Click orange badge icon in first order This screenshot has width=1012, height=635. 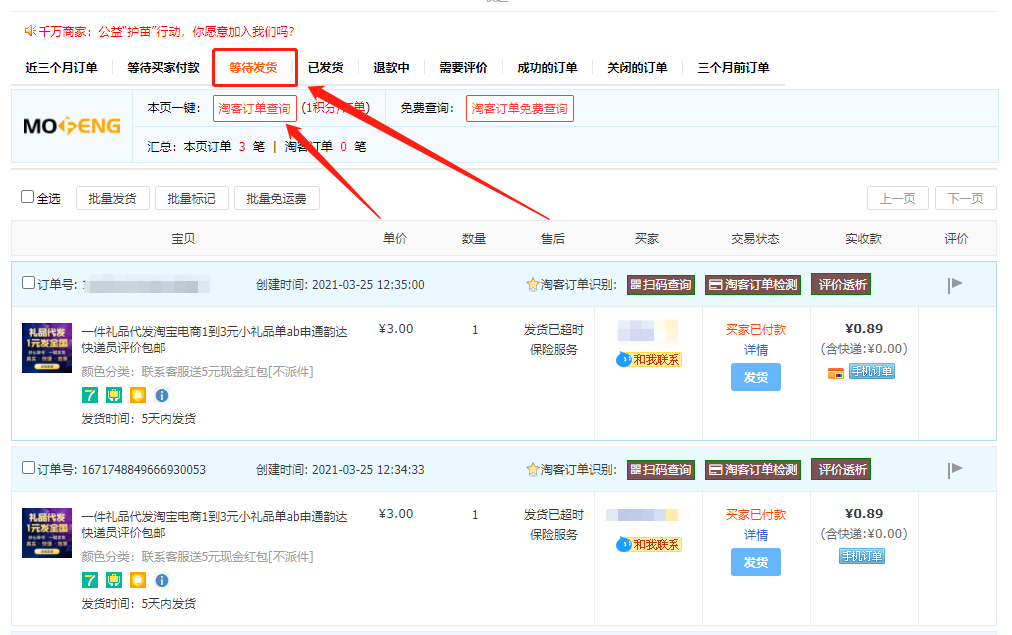(138, 395)
